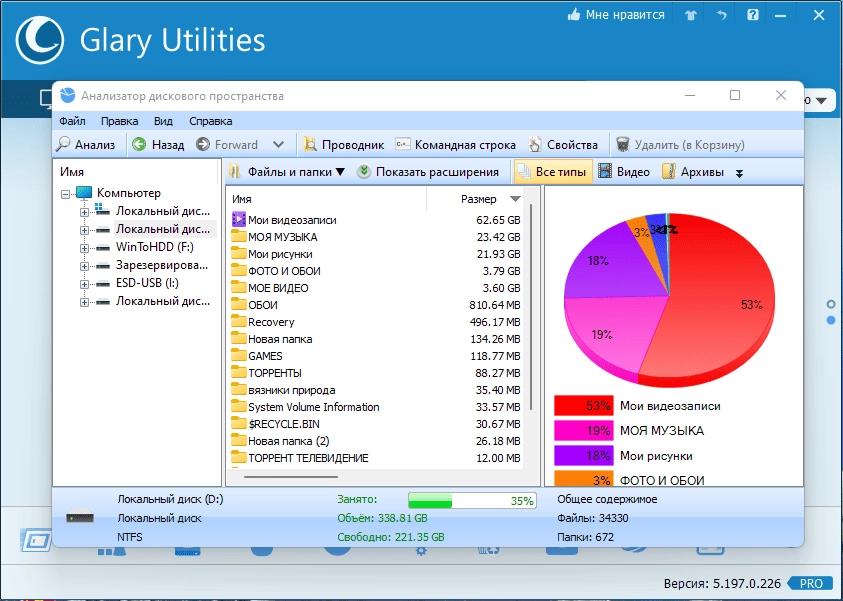Click the PRO badge in Glary Utilities
Viewport: 843px width, 601px height.
(810, 583)
